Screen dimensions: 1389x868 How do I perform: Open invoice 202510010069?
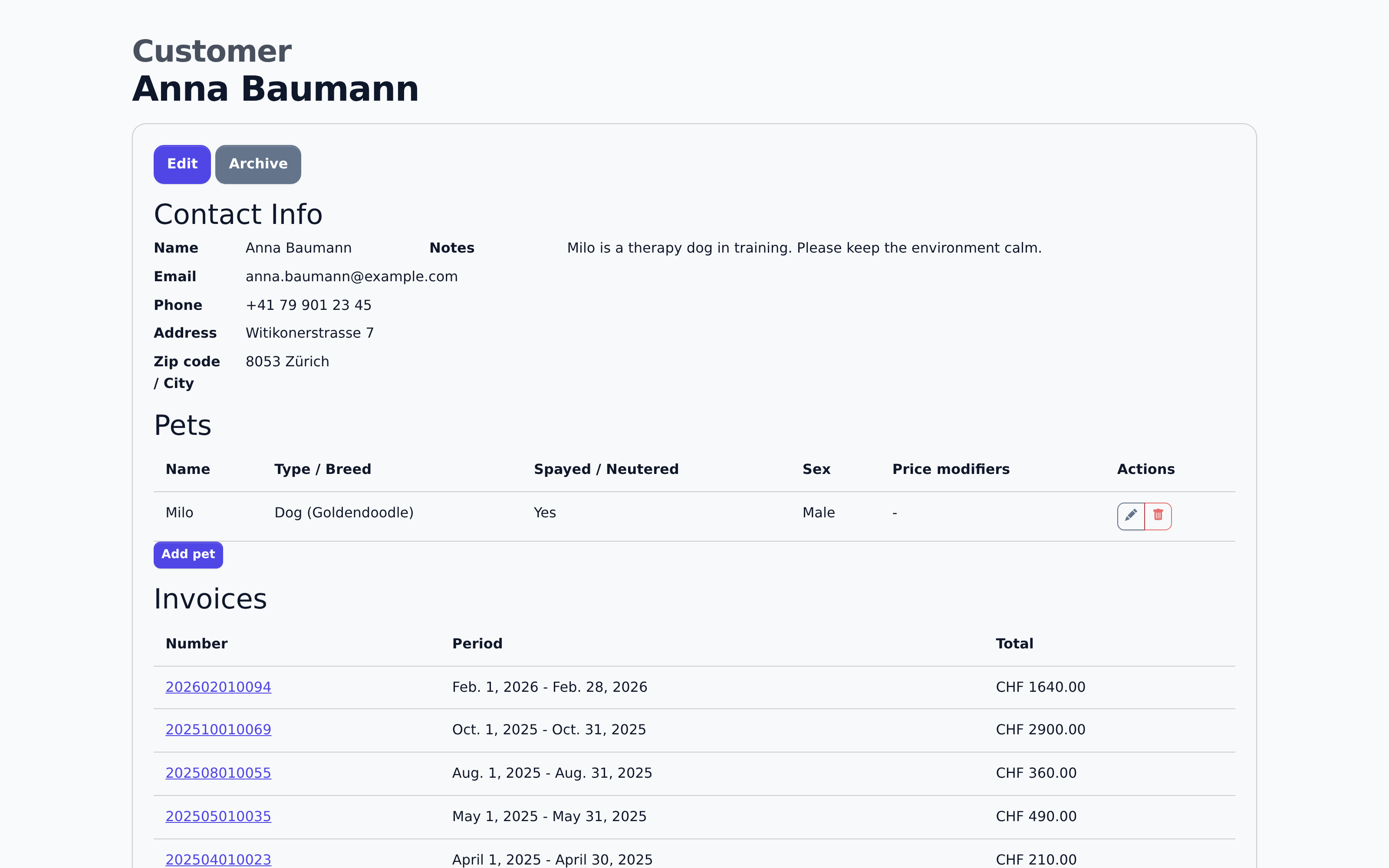point(218,730)
